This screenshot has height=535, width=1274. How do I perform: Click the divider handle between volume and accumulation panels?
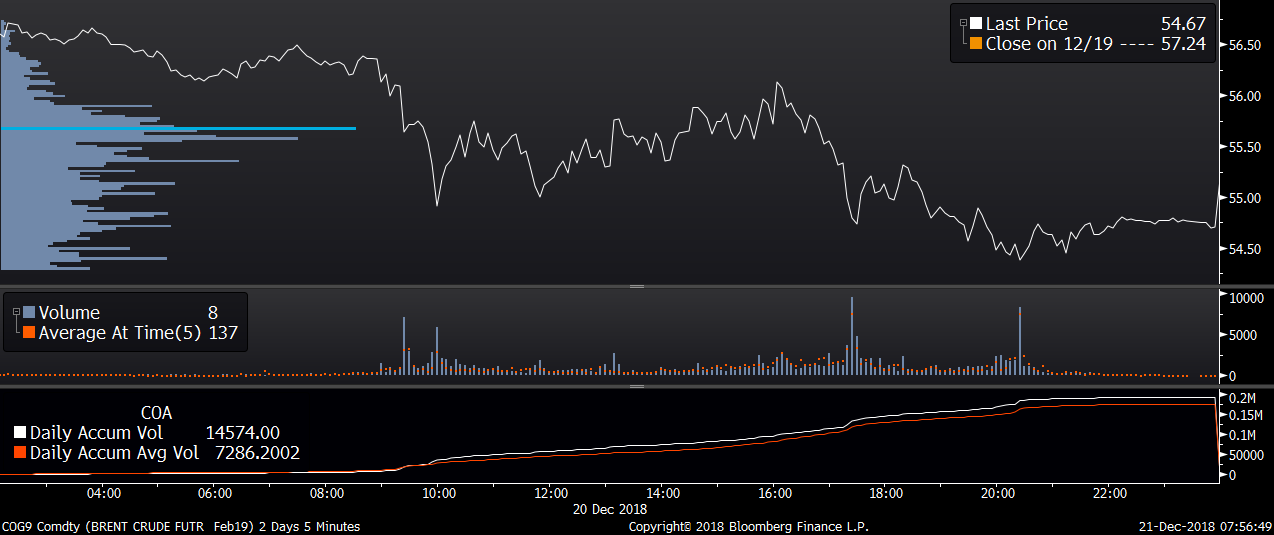[x=637, y=385]
